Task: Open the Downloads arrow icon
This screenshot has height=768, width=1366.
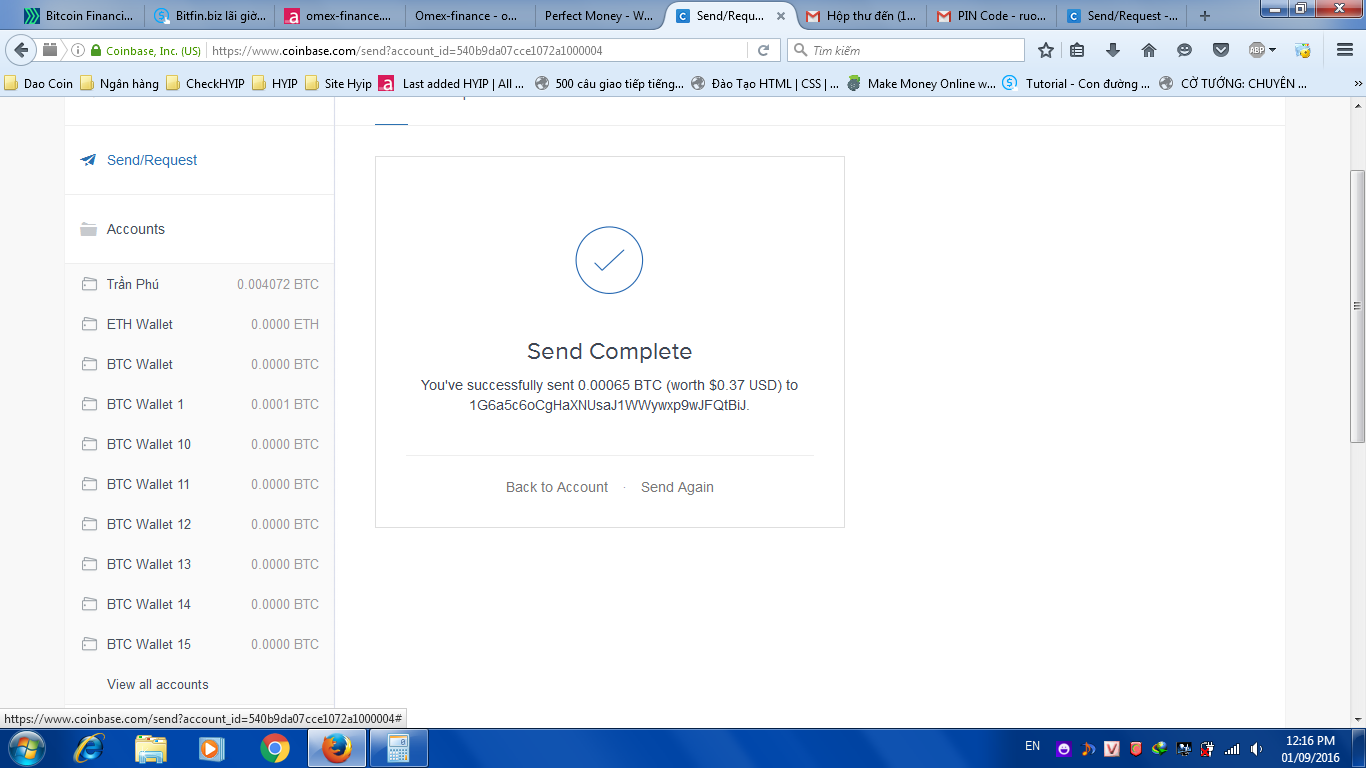Action: [1113, 50]
